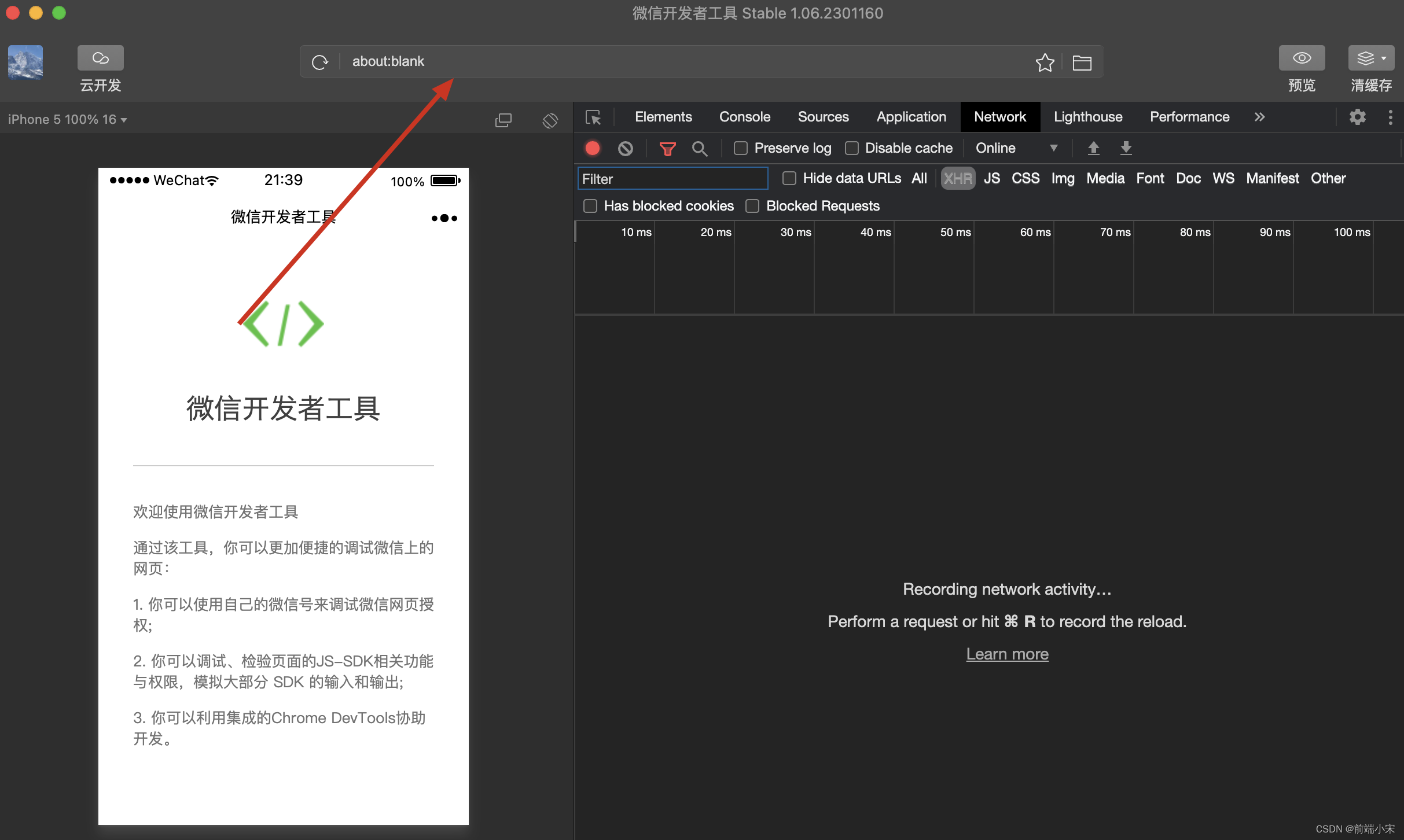Click the Learn more link in Network panel

pyautogui.click(x=1006, y=653)
